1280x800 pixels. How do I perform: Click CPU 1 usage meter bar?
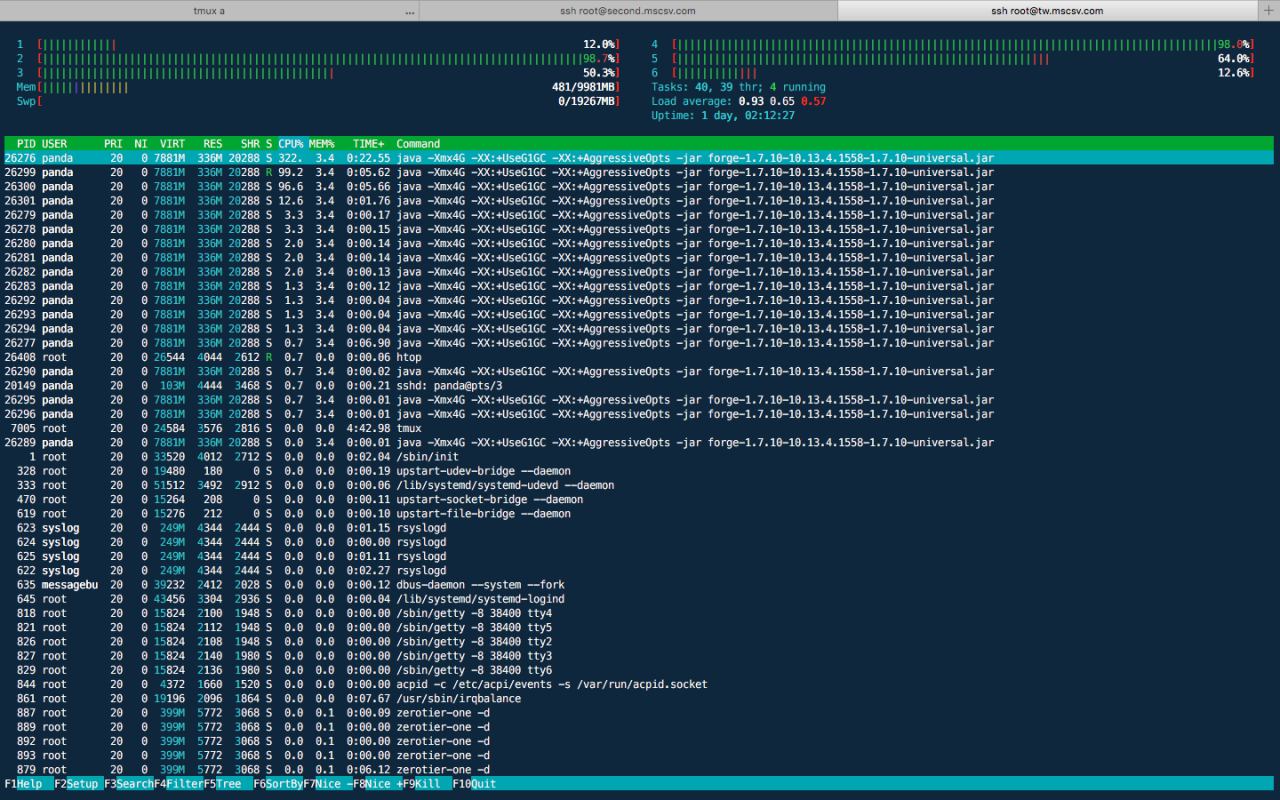pyautogui.click(x=318, y=45)
